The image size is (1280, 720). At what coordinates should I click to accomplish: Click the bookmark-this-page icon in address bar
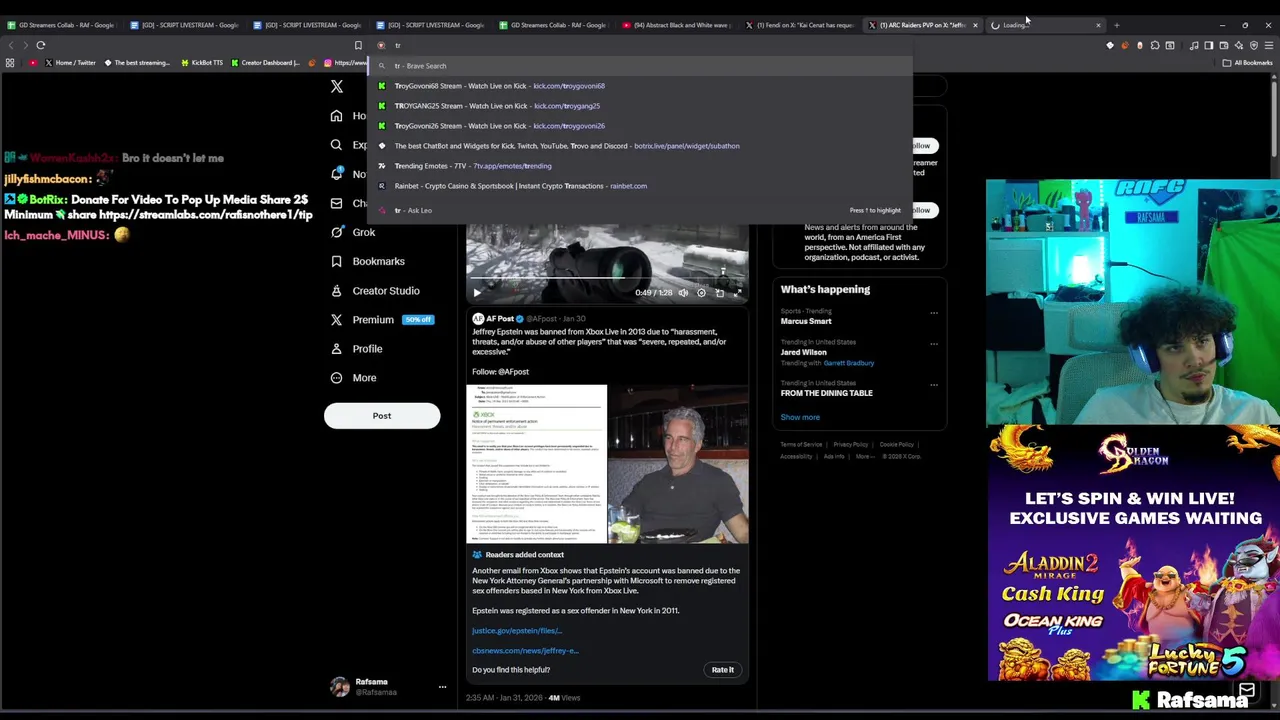(358, 45)
